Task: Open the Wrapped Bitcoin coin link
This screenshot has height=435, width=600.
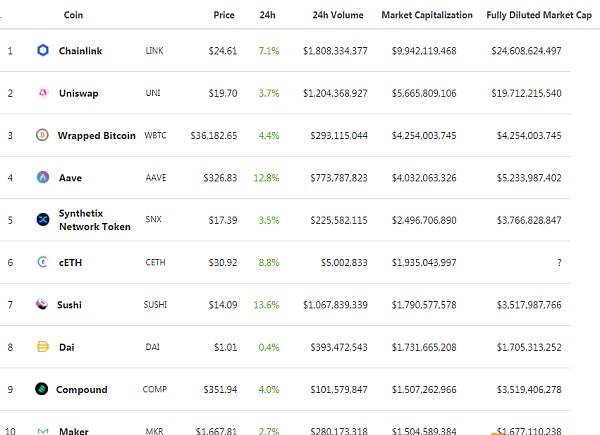Action: tap(97, 135)
